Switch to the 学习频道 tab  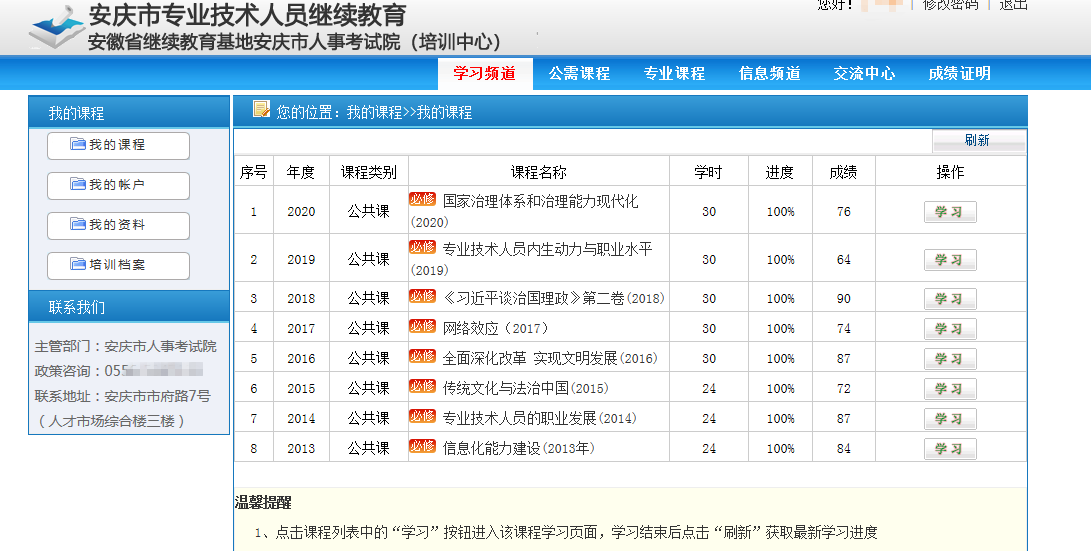484,73
